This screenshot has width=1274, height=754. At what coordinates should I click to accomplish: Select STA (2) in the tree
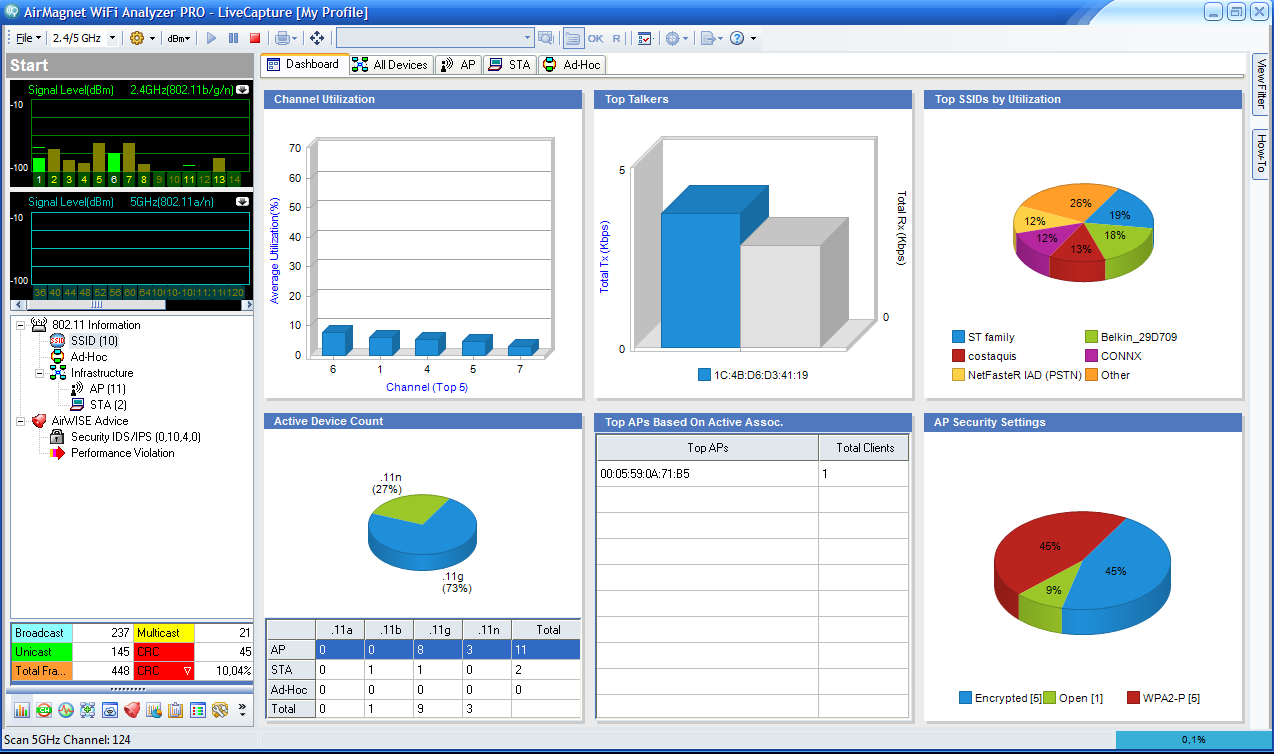tap(108, 405)
